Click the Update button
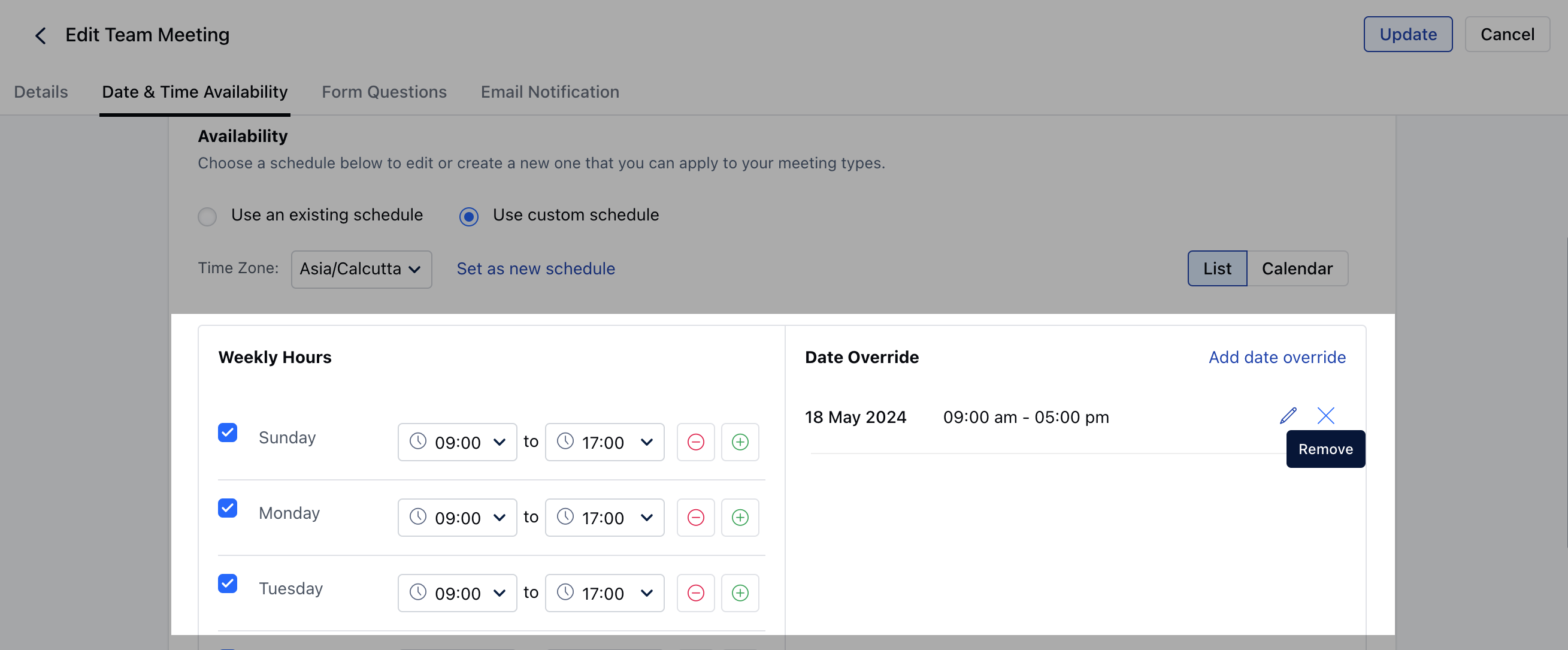 pyautogui.click(x=1407, y=35)
